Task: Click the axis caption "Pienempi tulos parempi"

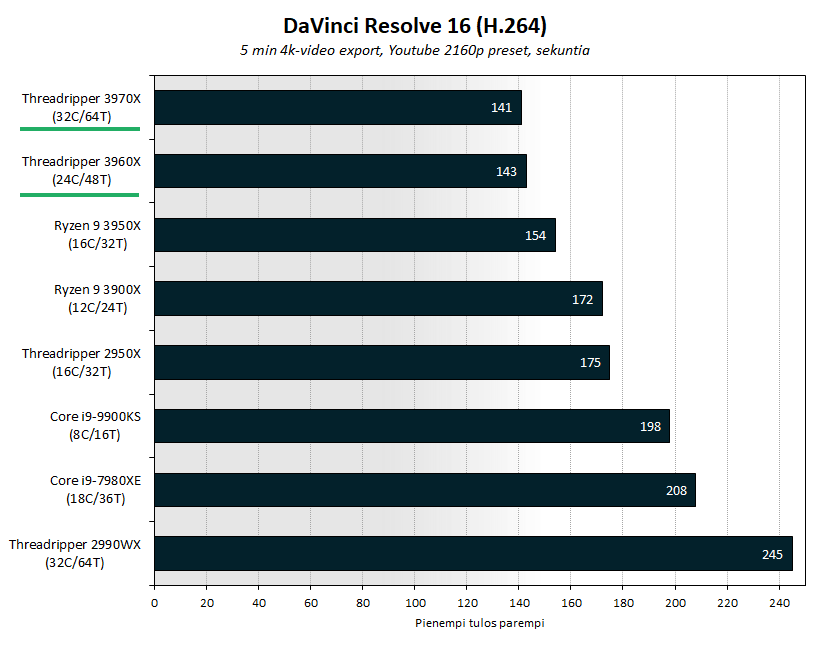Action: [480, 623]
